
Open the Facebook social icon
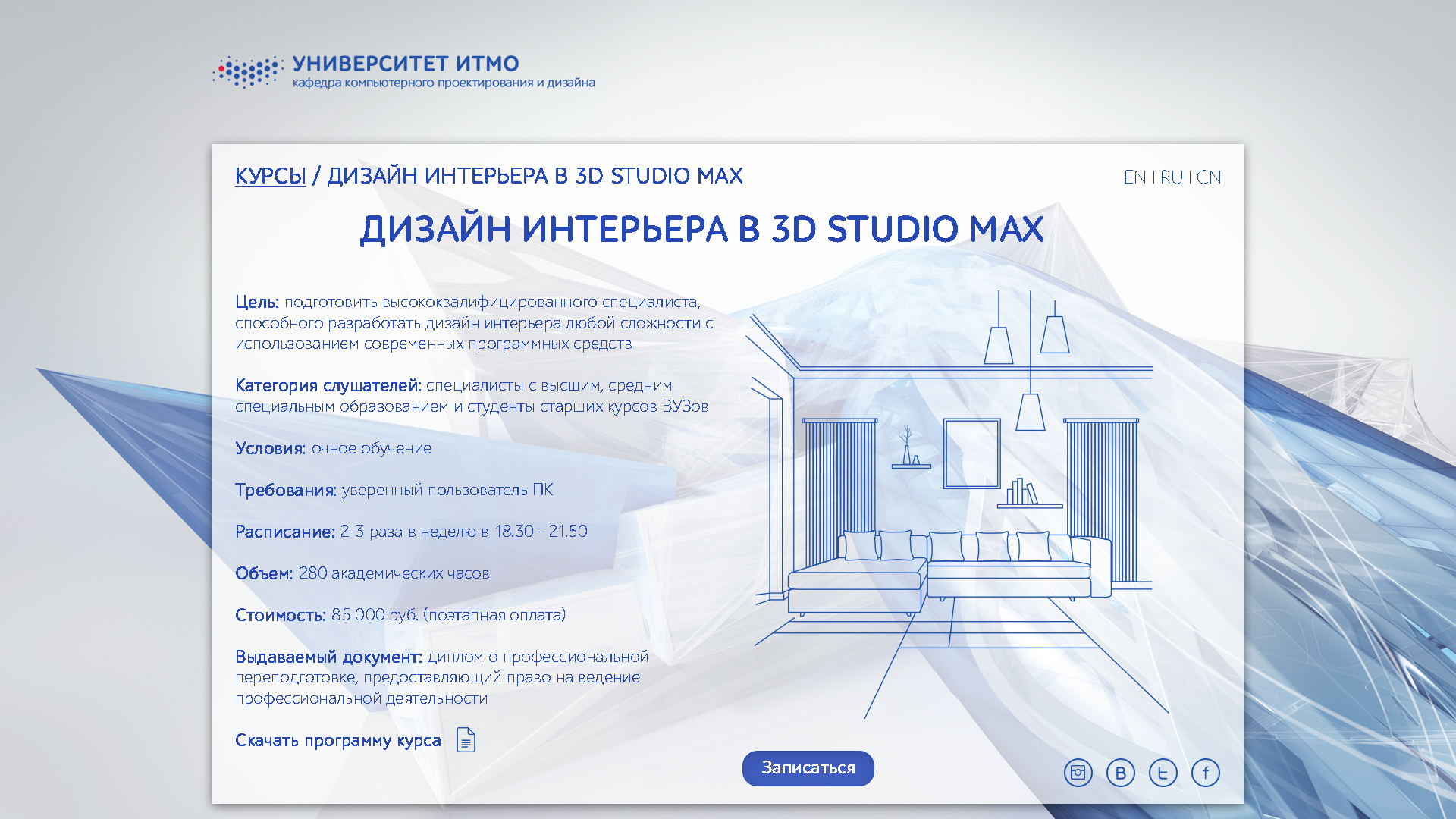(x=1205, y=773)
